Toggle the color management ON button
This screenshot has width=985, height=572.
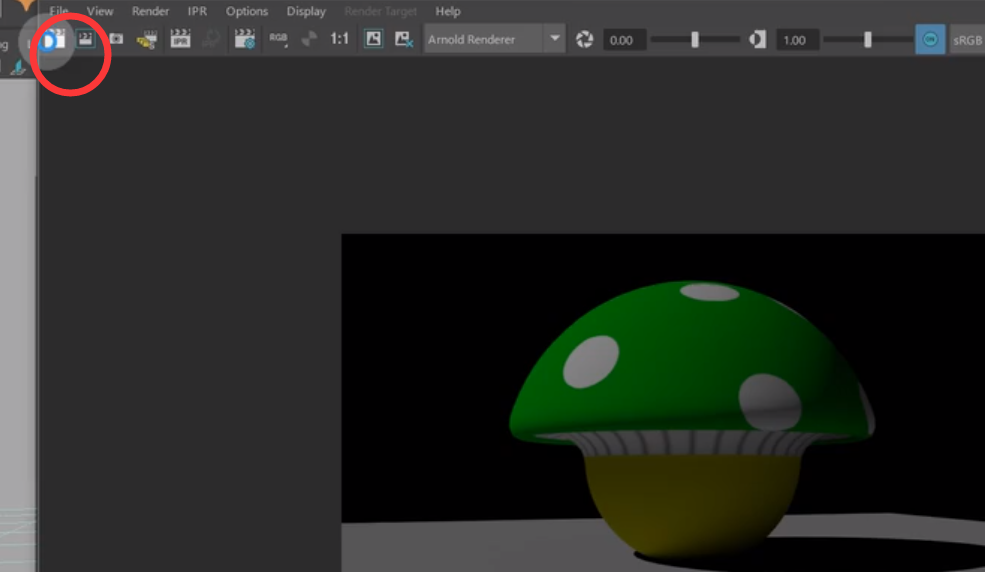[x=930, y=39]
